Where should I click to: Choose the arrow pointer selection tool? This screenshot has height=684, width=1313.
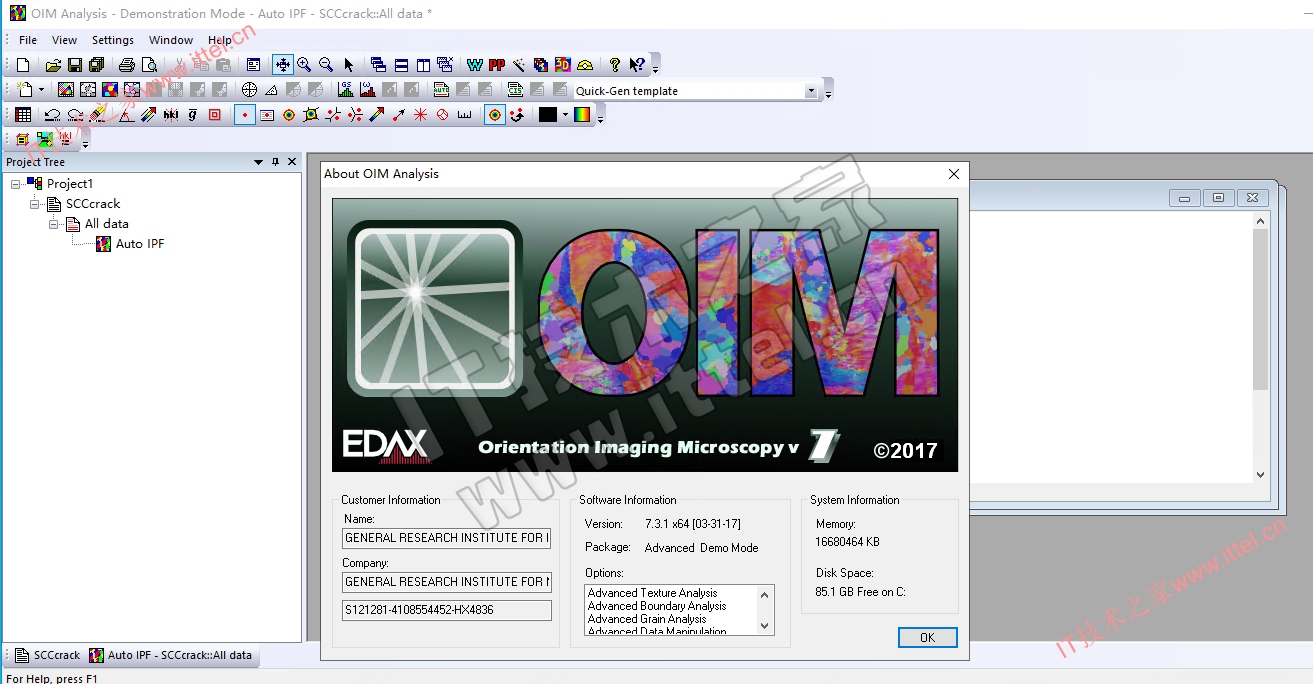pos(348,65)
